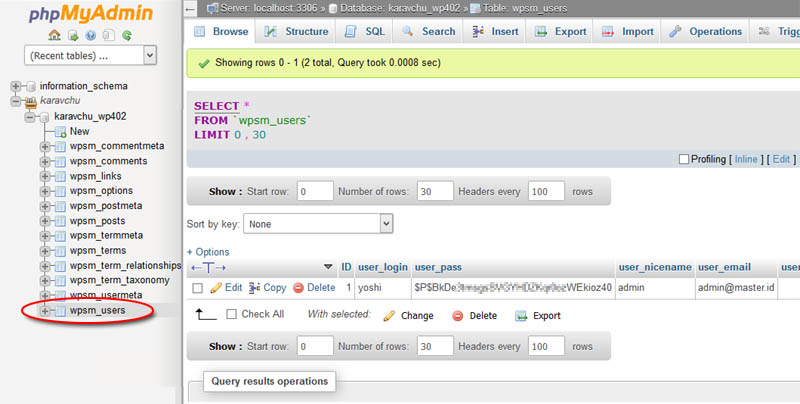Screen dimensions: 800x404
Task: Click the table icon beside wpsm_terms
Action: pyautogui.click(x=60, y=251)
